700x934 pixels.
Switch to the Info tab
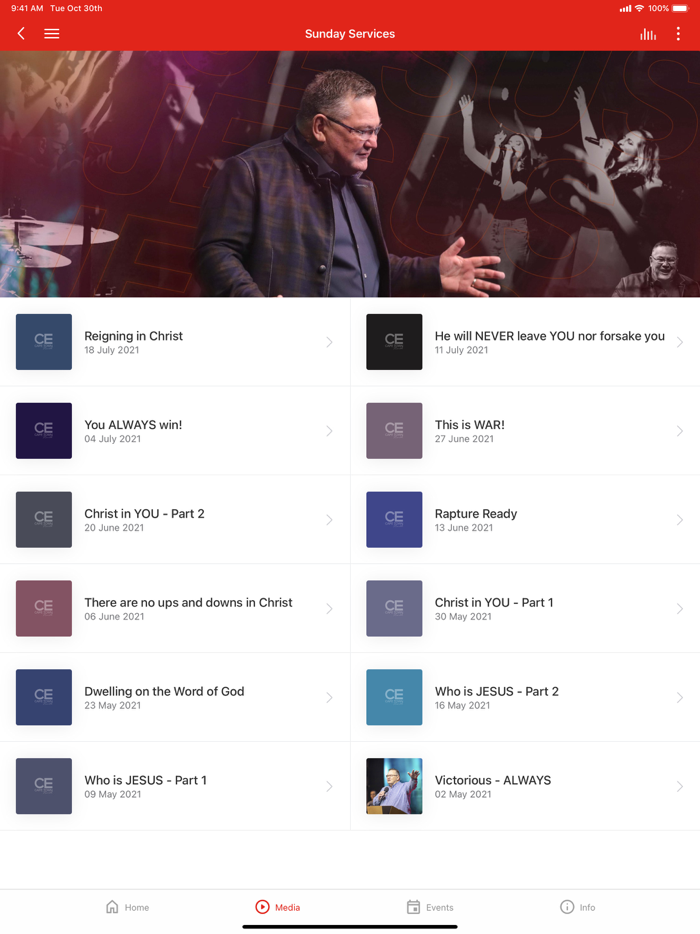tap(577, 907)
